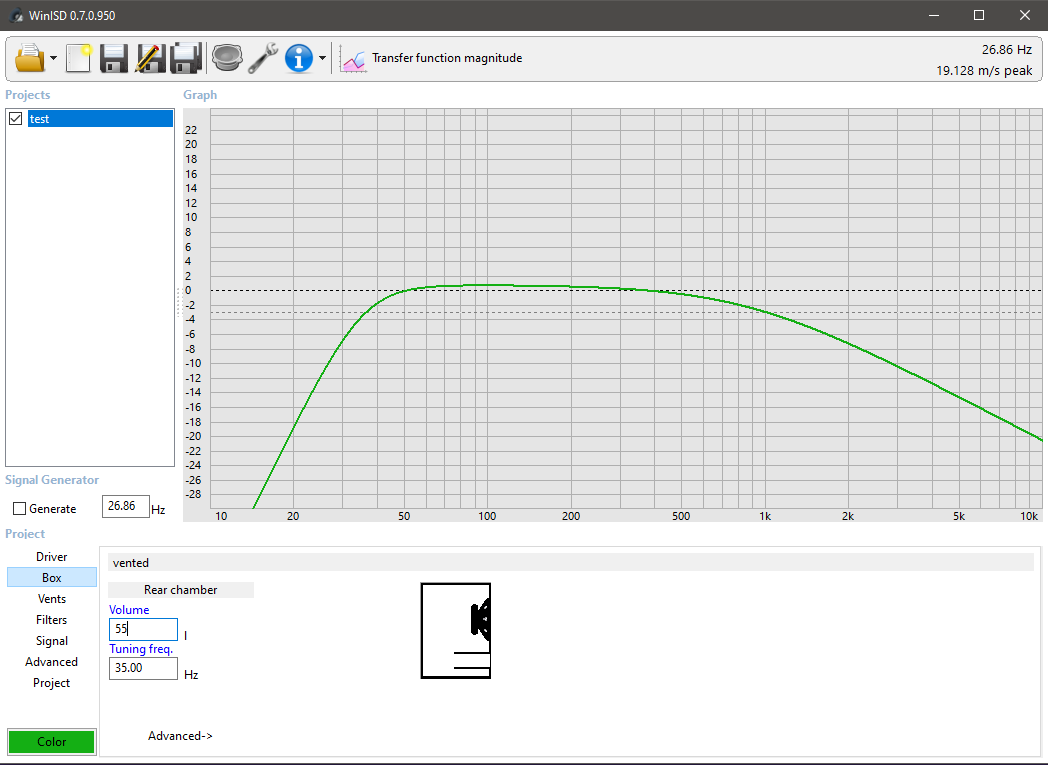The image size is (1048, 765).
Task: Click Transfer function magnitude label
Action: pos(447,58)
